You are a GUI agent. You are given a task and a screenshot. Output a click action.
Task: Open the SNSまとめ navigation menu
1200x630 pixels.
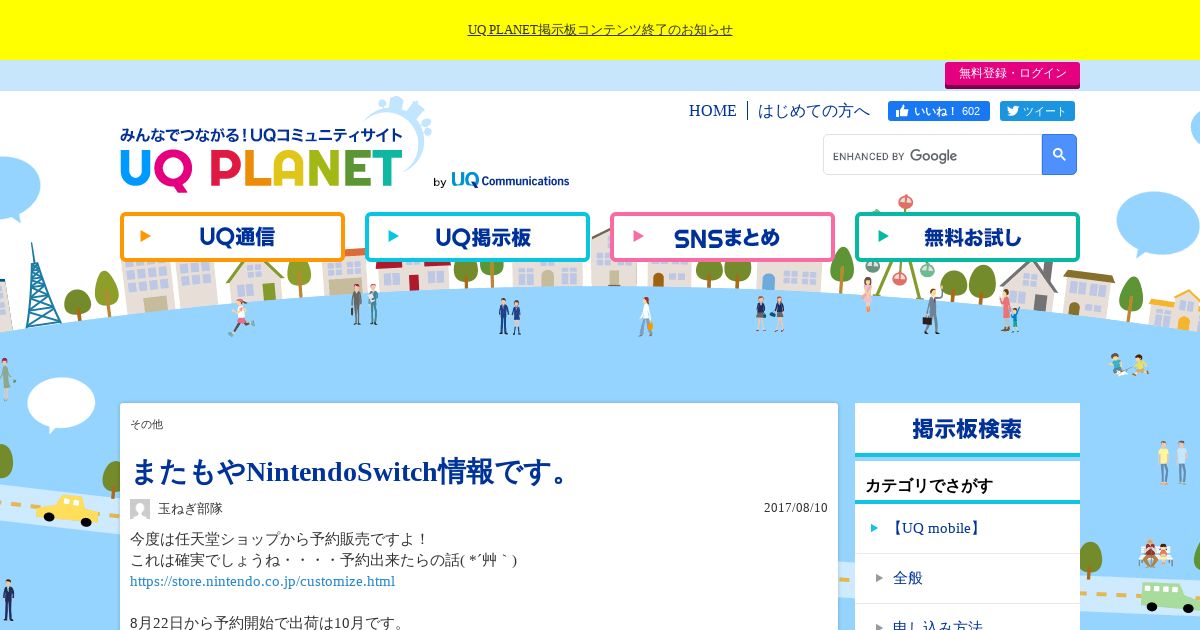pyautogui.click(x=722, y=237)
